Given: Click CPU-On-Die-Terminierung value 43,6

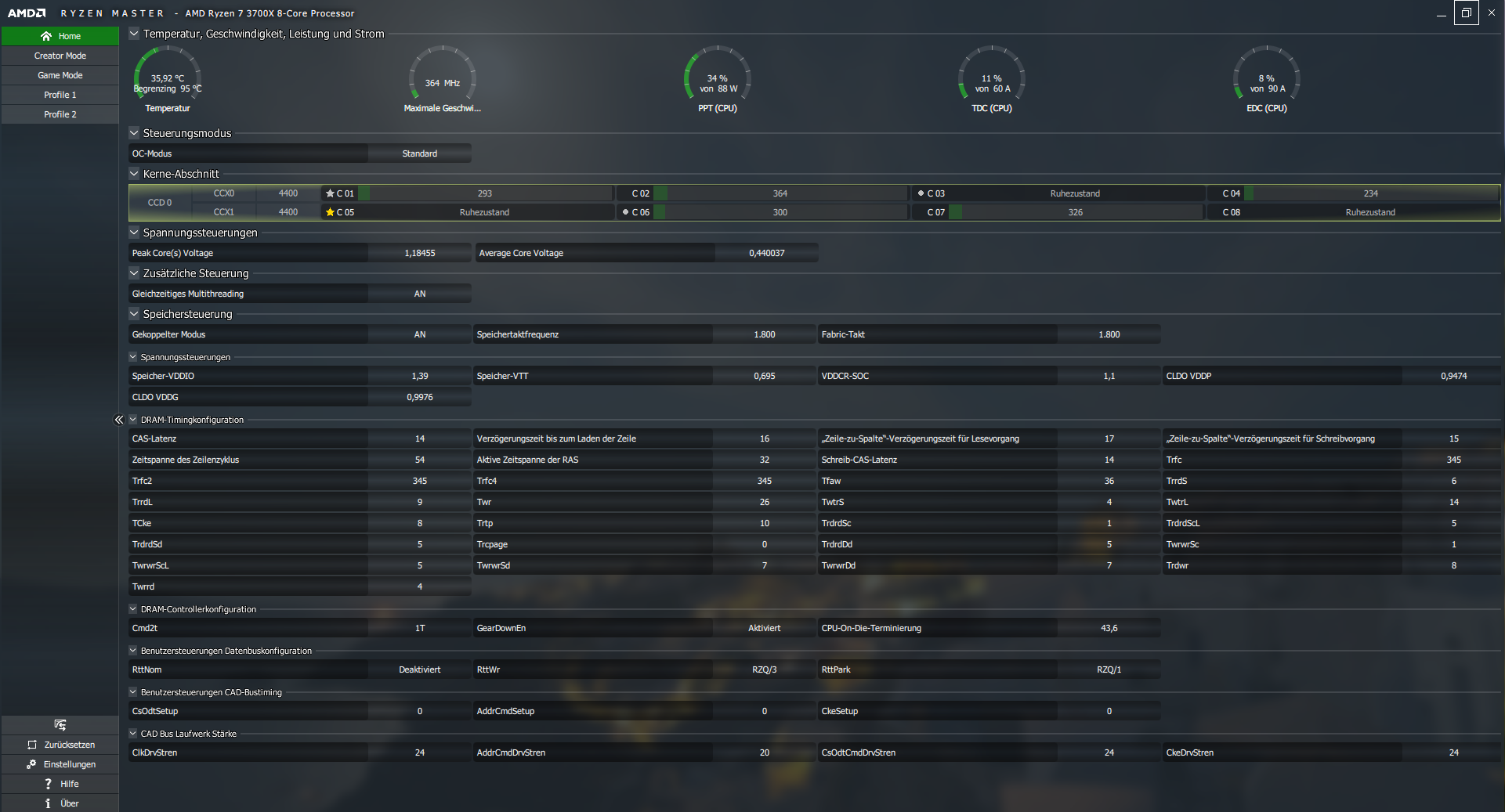Looking at the screenshot, I should 1109,628.
